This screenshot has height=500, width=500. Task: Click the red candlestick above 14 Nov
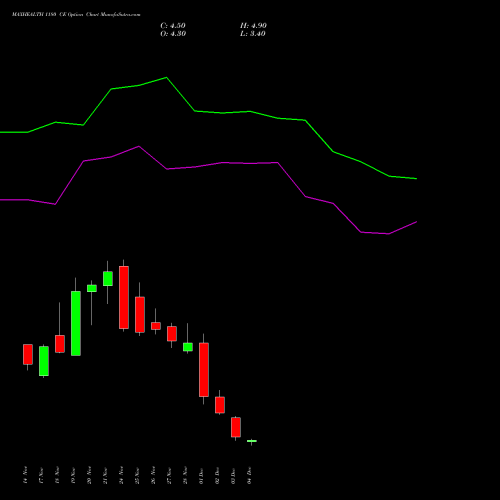coord(28,354)
